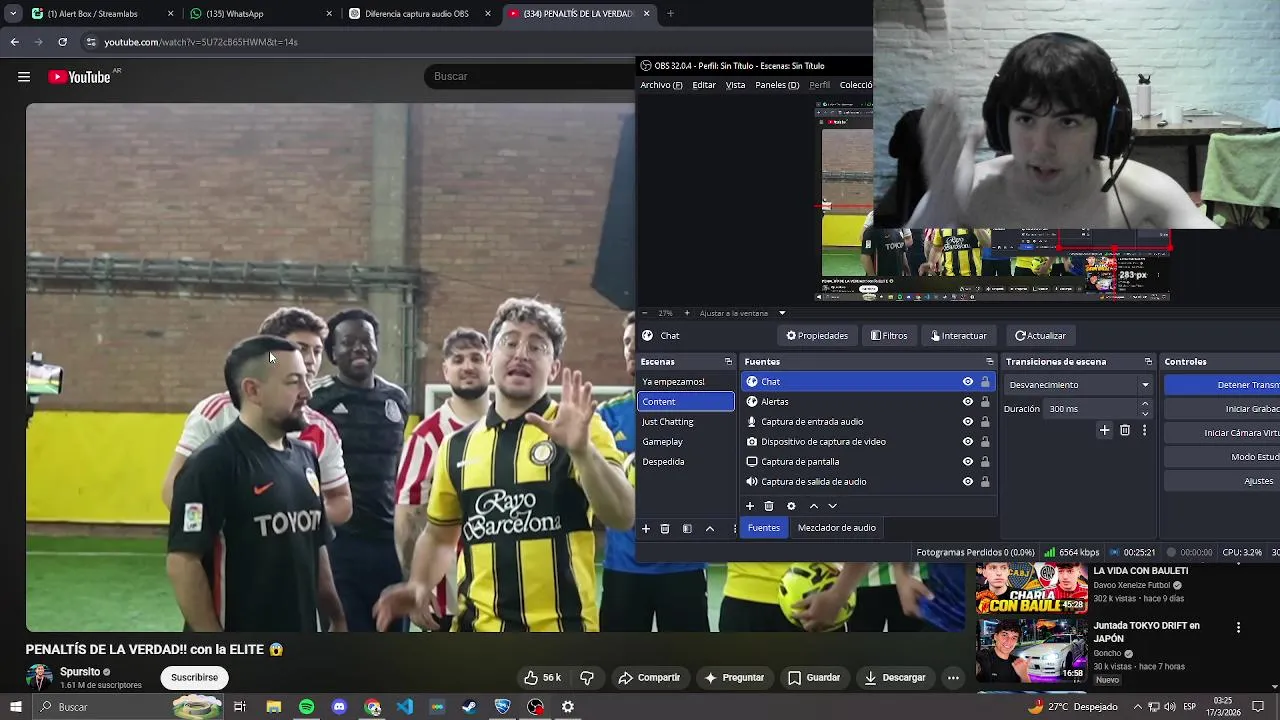The height and width of the screenshot is (720, 1280).
Task: Move selected source down in Fuentes
Action: click(x=832, y=506)
